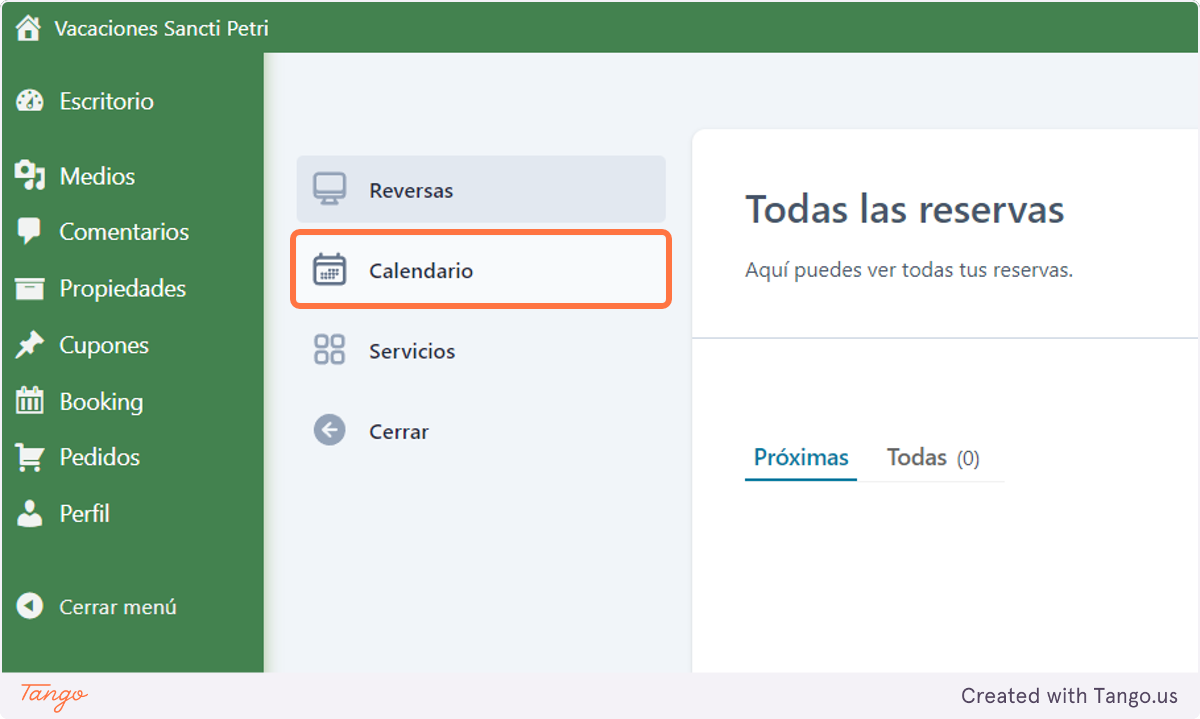Go to Medios in the sidebar
The image size is (1200, 719).
click(97, 176)
